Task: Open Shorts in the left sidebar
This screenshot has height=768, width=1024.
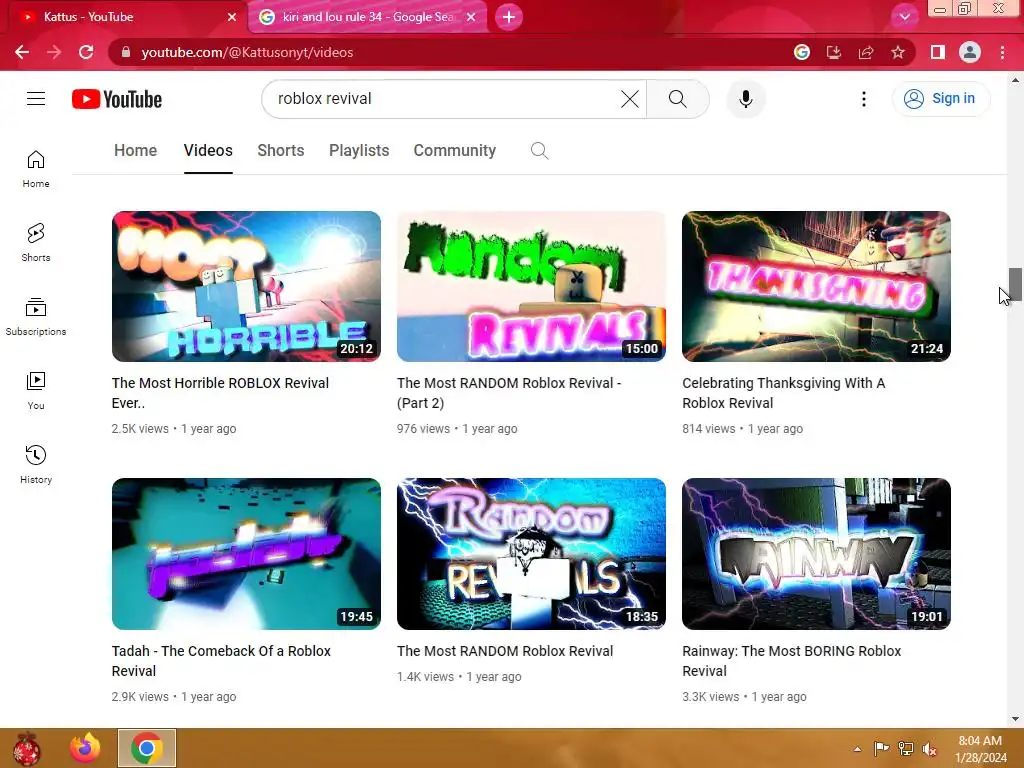Action: [x=36, y=243]
